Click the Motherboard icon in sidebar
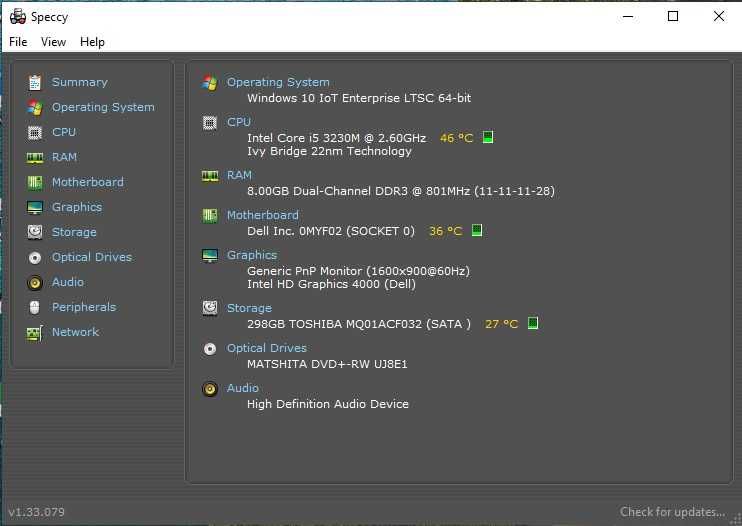Image resolution: width=742 pixels, height=526 pixels. (35, 183)
